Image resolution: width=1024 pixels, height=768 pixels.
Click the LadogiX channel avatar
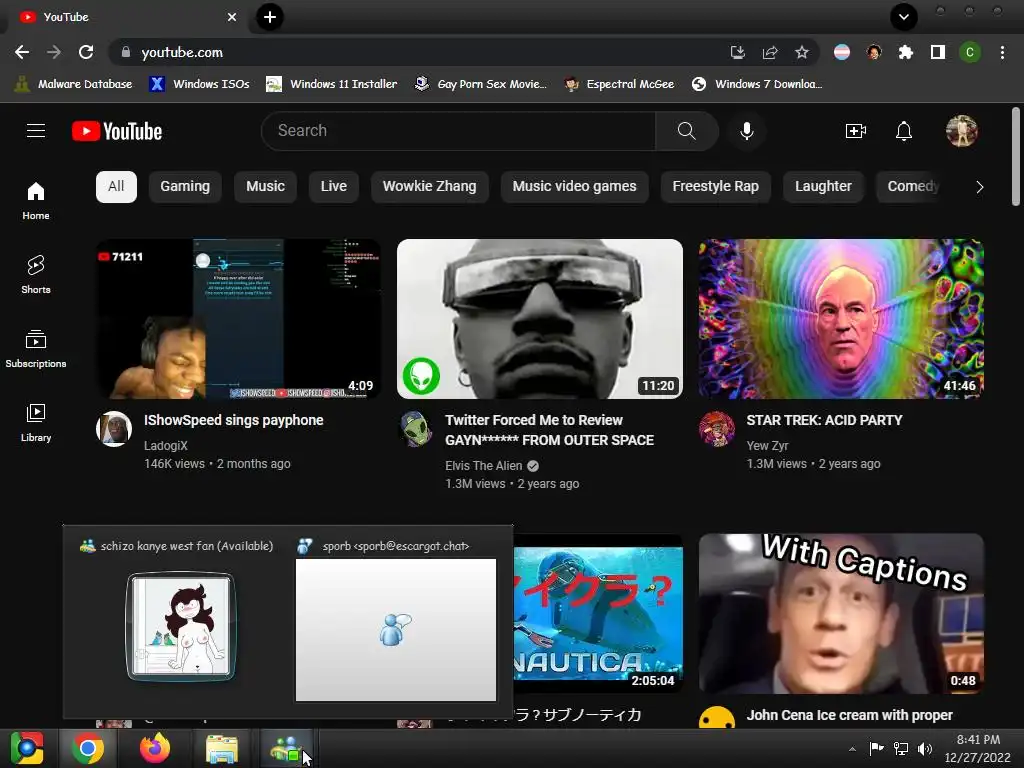coord(114,428)
